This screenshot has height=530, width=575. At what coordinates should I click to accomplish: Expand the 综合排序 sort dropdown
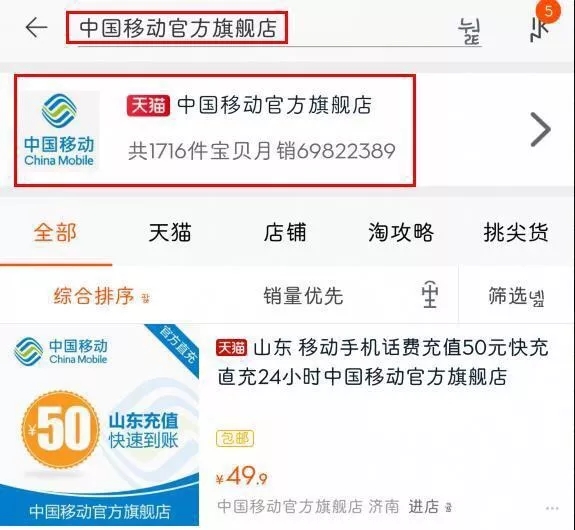[102, 296]
